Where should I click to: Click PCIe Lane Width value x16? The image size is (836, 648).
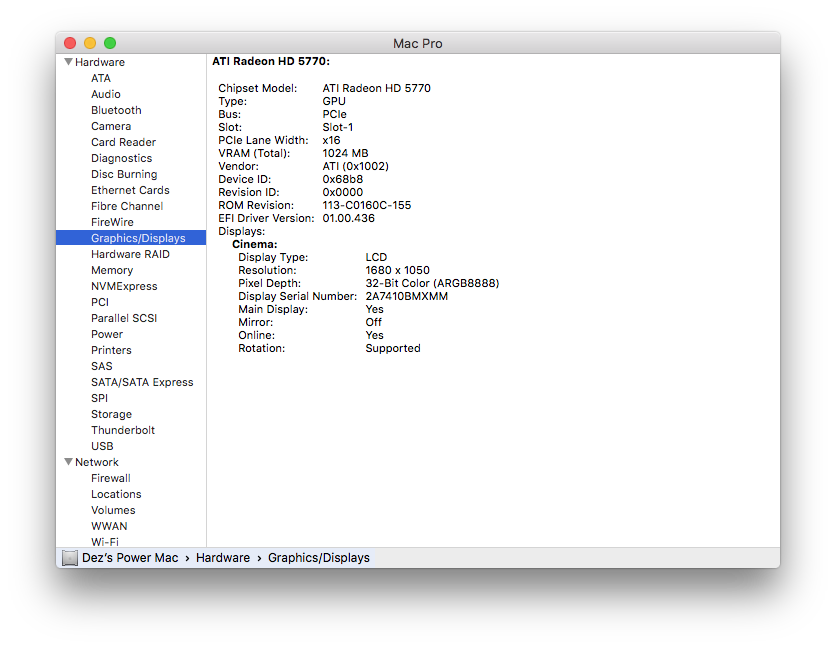point(331,140)
